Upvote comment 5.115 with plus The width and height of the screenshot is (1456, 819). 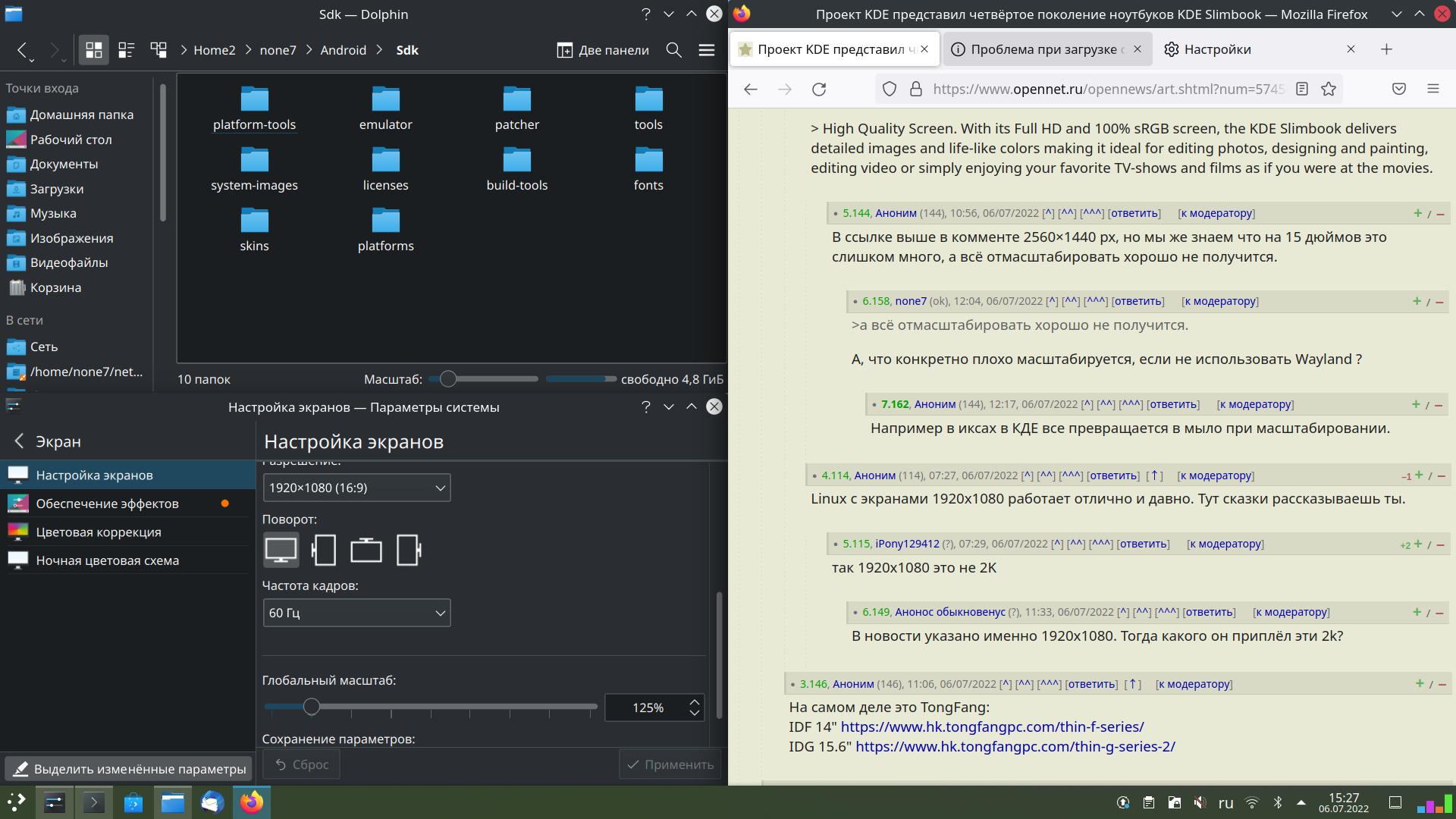point(1417,544)
